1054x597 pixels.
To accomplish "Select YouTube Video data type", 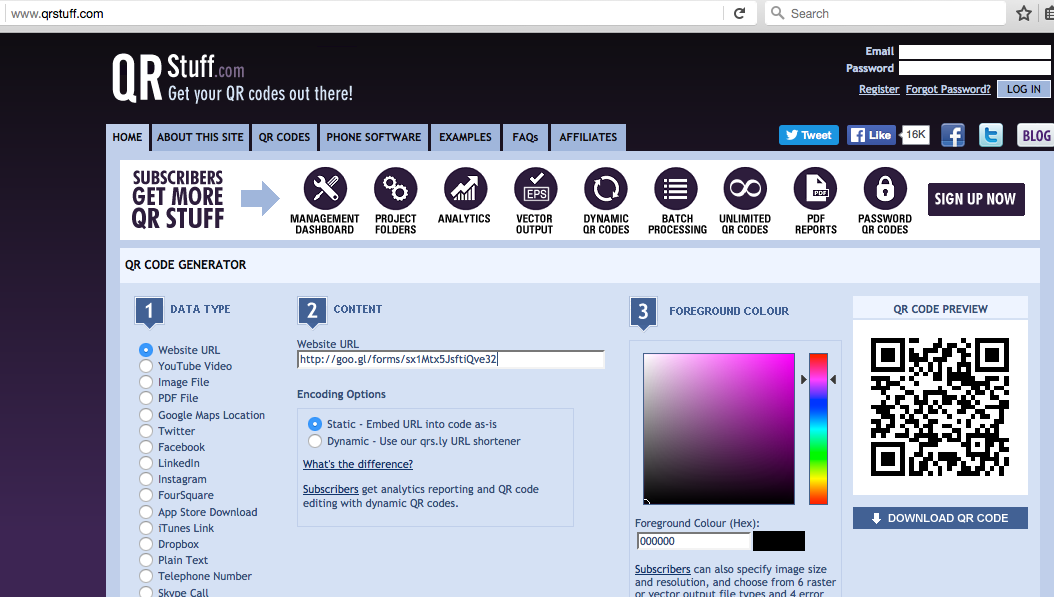I will [146, 366].
